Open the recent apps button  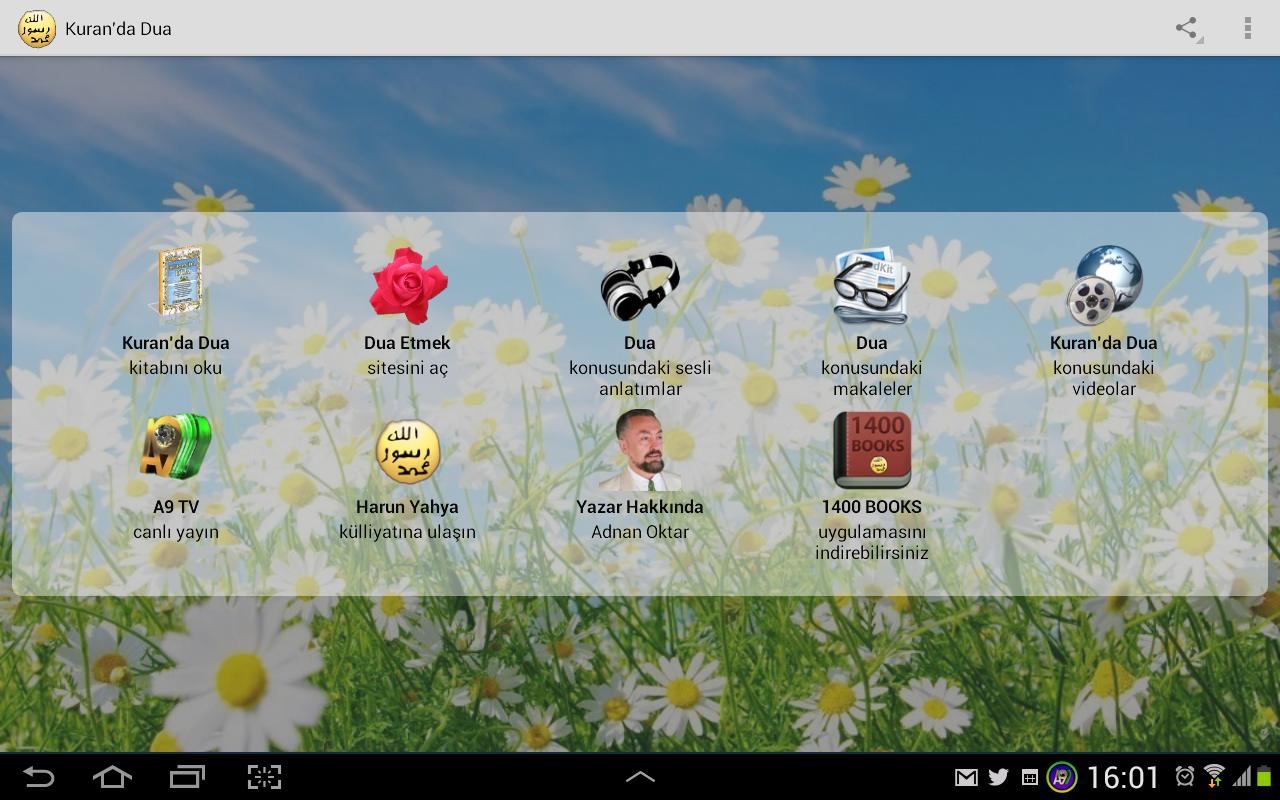point(187,777)
